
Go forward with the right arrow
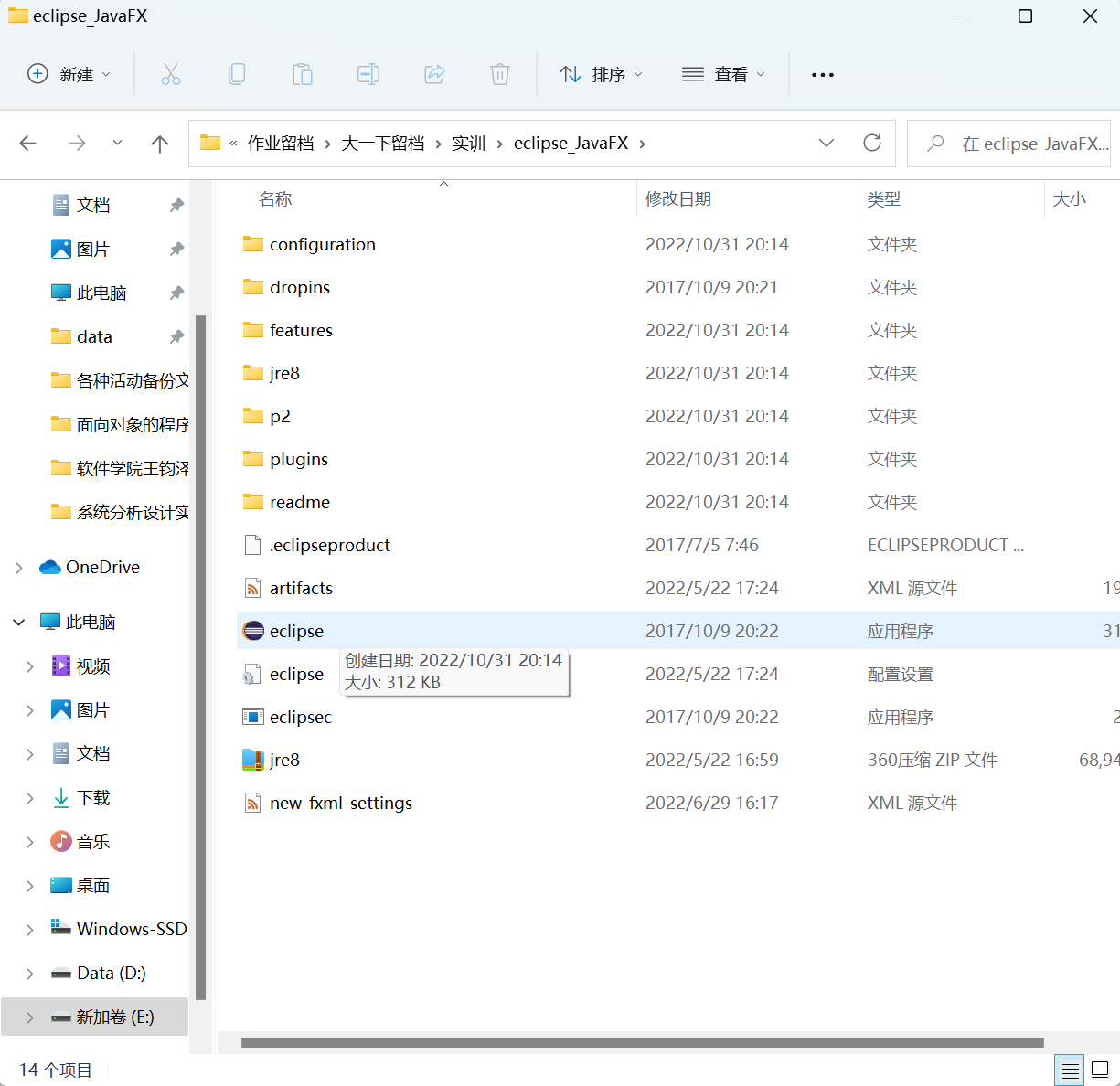pyautogui.click(x=78, y=144)
